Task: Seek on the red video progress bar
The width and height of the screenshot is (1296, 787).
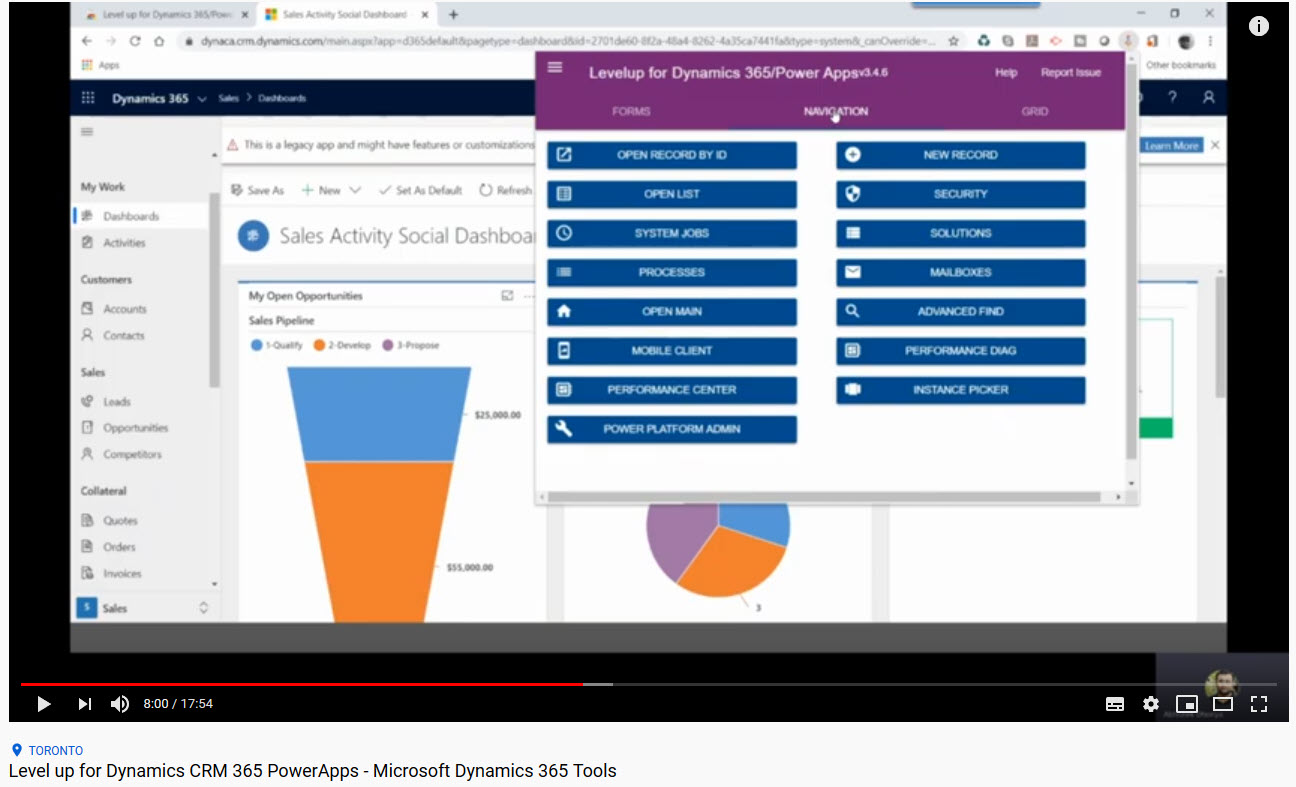Action: (302, 684)
